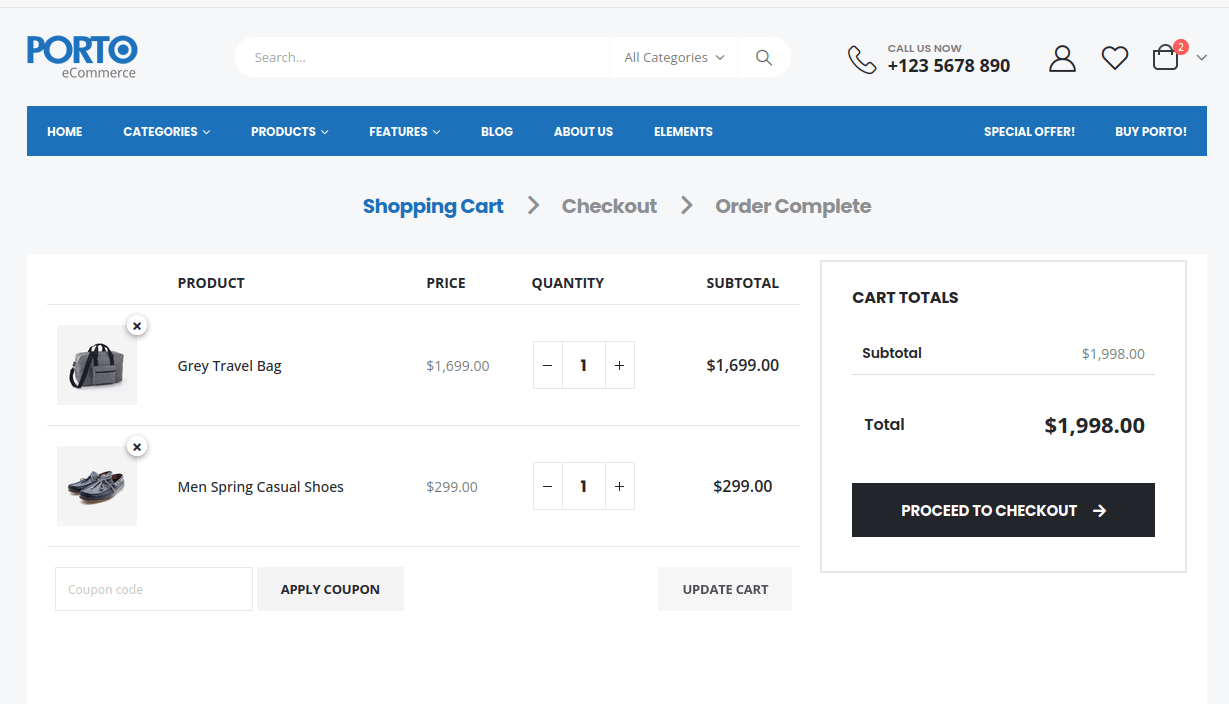
Task: Apply a coupon using Apply Coupon
Action: pyautogui.click(x=330, y=589)
